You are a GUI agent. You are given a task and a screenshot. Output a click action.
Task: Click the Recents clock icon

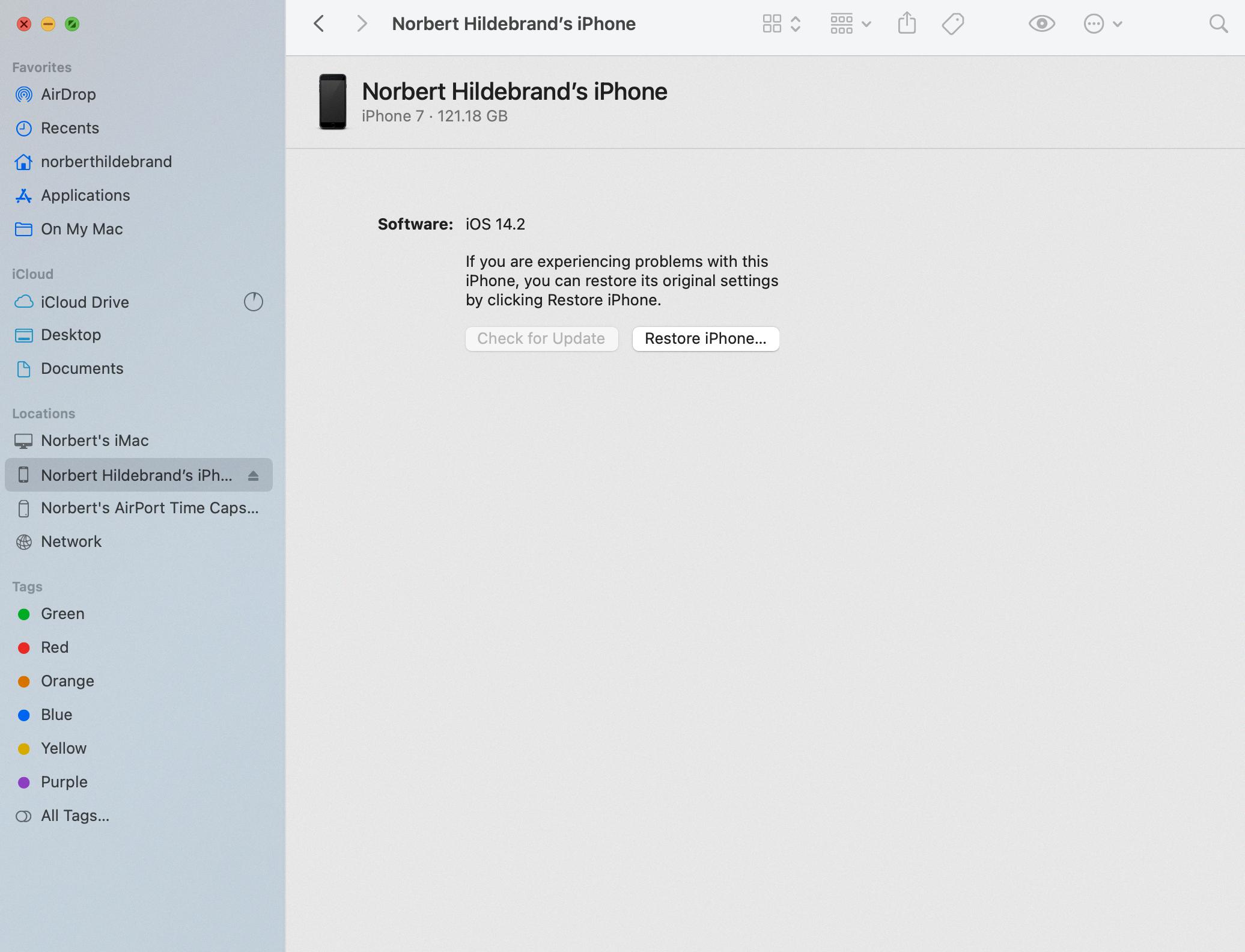click(x=23, y=128)
